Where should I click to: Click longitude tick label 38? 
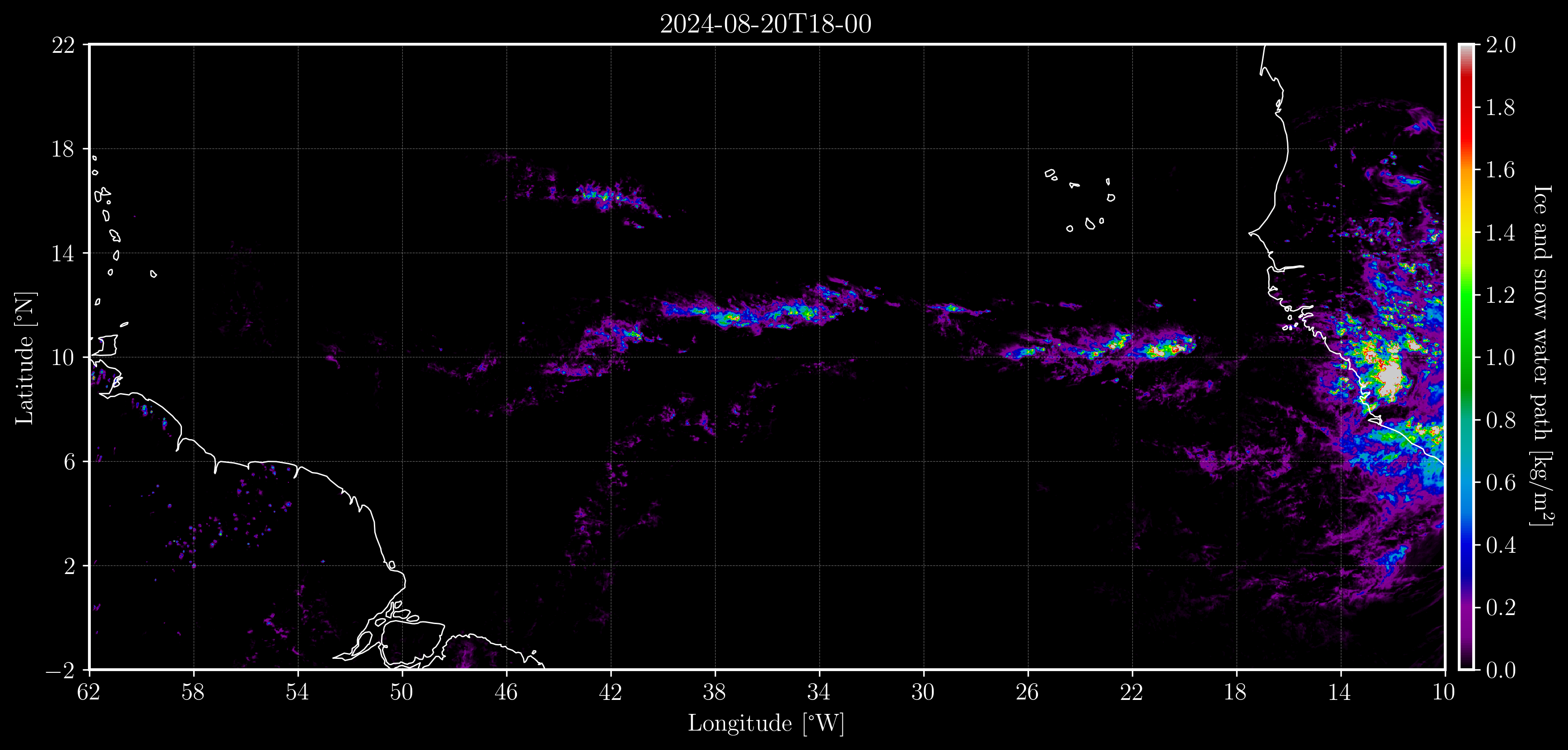pos(715,692)
